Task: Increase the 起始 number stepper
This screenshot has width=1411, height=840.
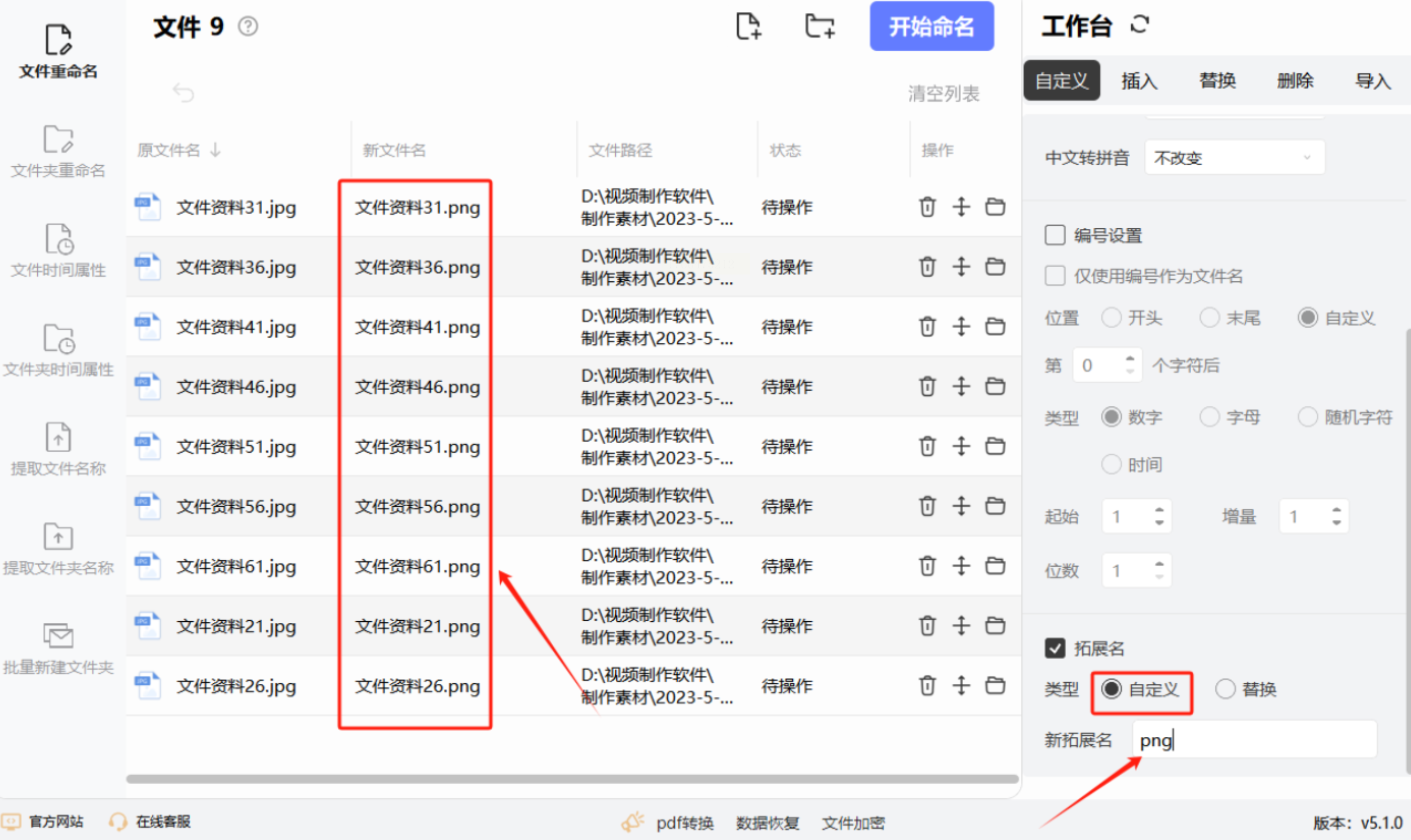Action: coord(1159,510)
